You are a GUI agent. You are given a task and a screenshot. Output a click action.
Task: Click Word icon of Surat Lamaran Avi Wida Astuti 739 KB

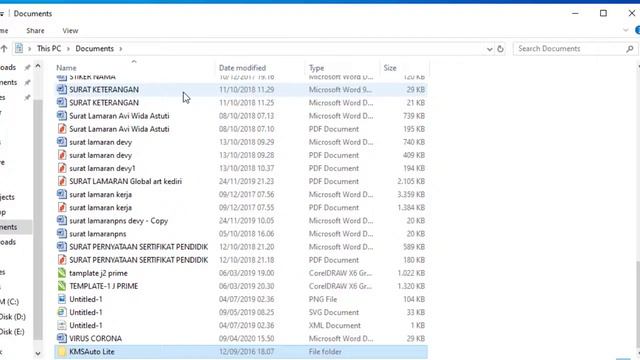click(62, 116)
